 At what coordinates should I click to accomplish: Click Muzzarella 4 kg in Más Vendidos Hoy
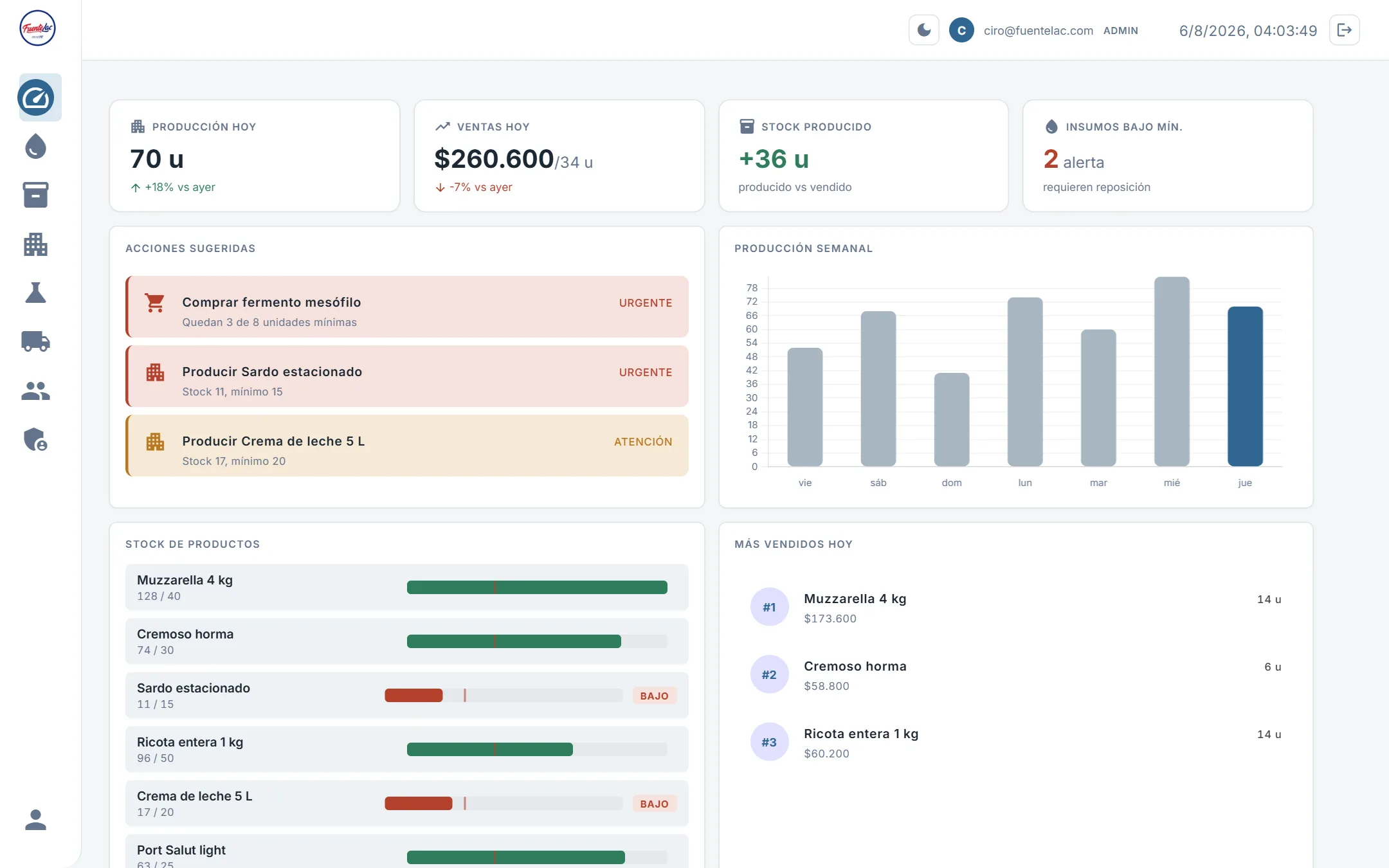point(855,599)
